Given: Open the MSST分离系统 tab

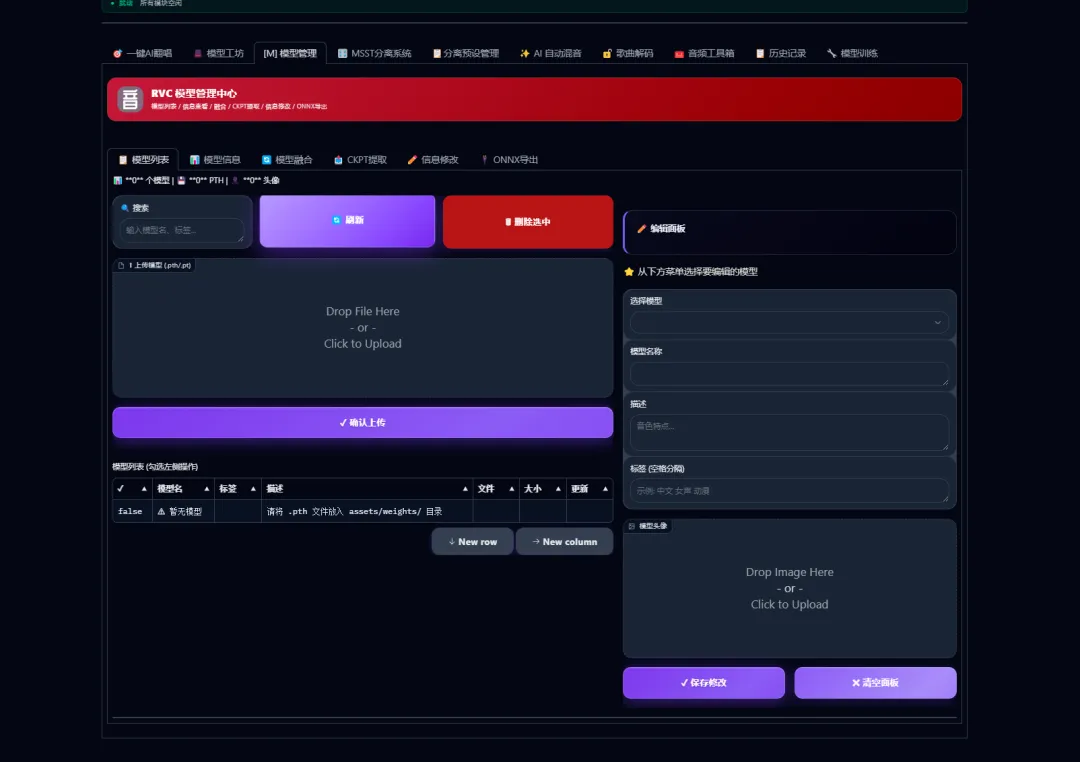Looking at the screenshot, I should coord(374,53).
